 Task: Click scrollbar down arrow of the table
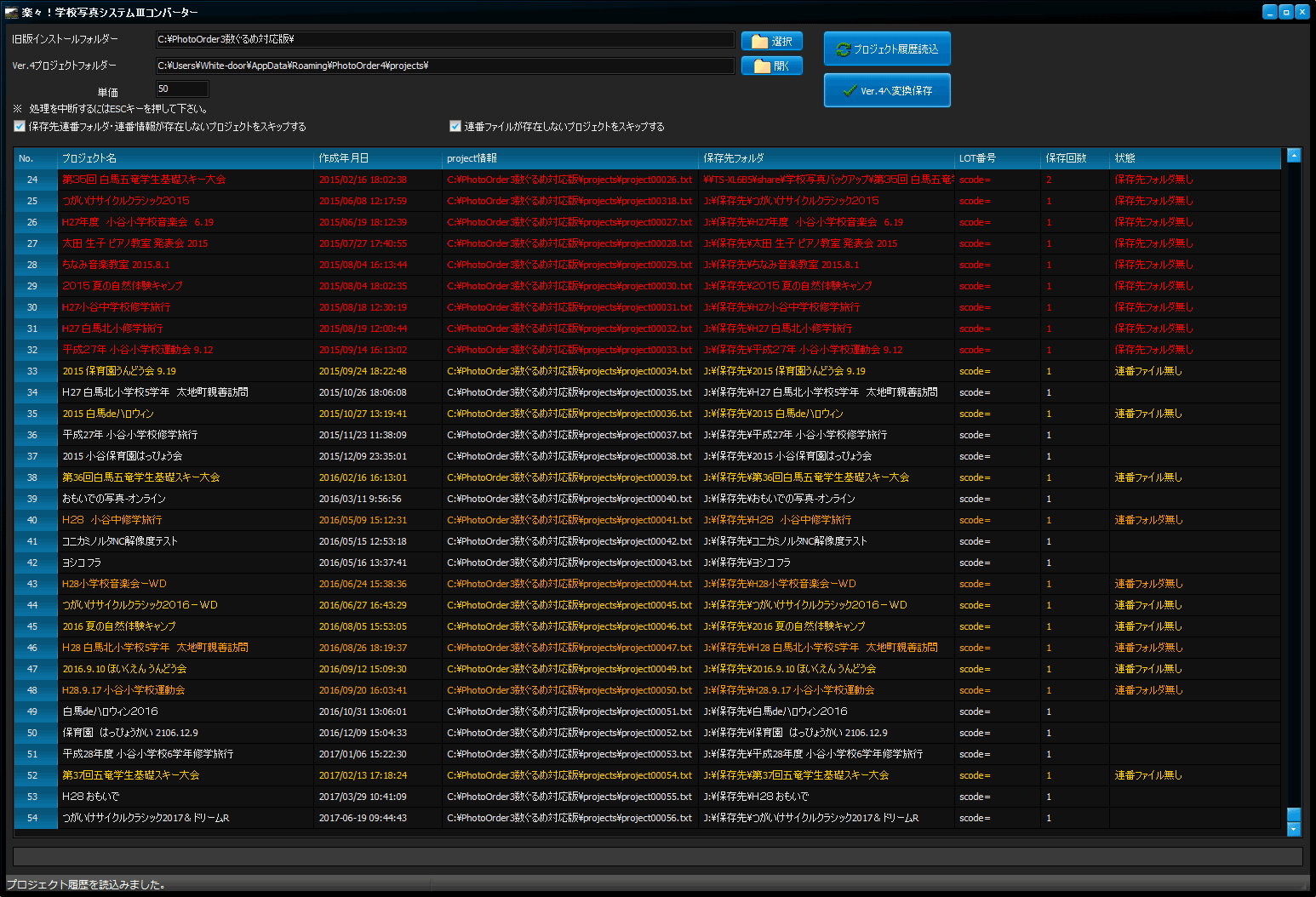point(1294,829)
